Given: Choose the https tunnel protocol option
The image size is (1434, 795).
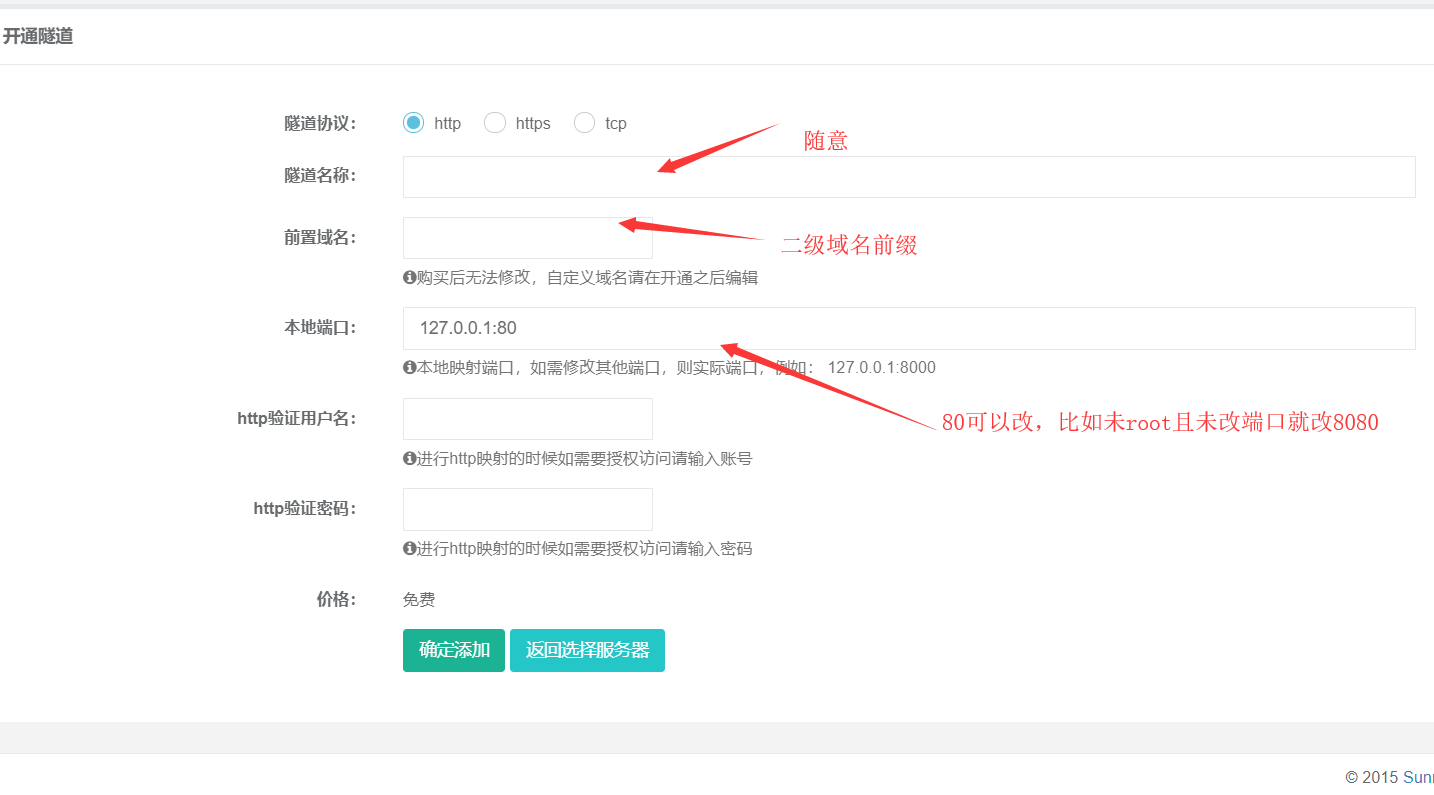Looking at the screenshot, I should (x=495, y=123).
